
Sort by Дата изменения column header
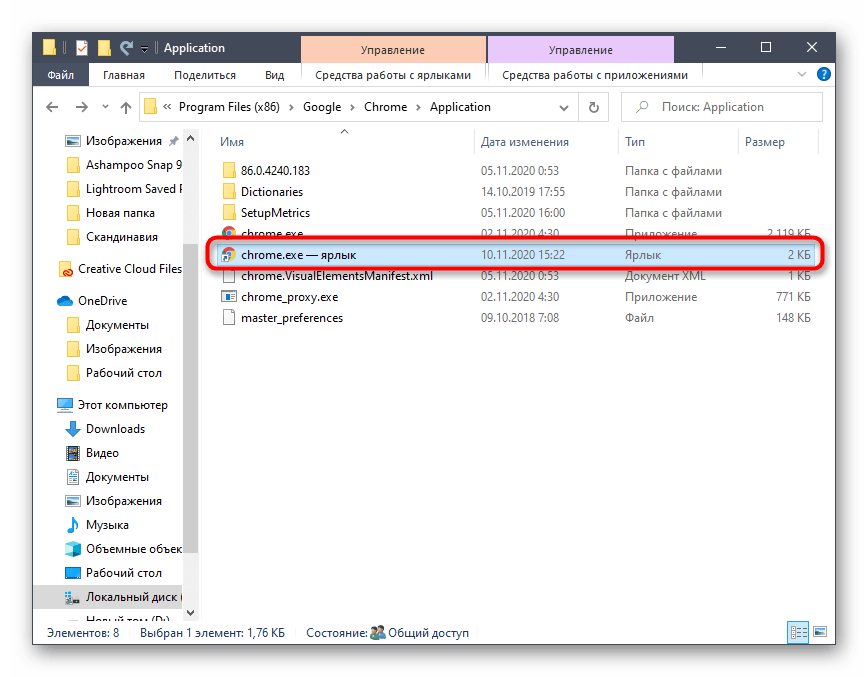click(524, 142)
